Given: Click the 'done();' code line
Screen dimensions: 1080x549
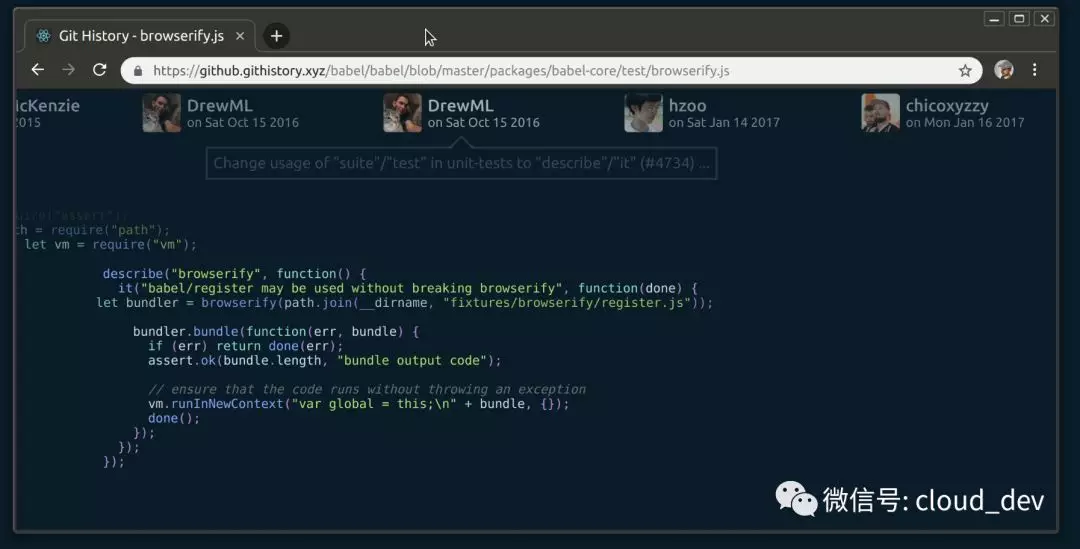Looking at the screenshot, I should coord(174,418).
